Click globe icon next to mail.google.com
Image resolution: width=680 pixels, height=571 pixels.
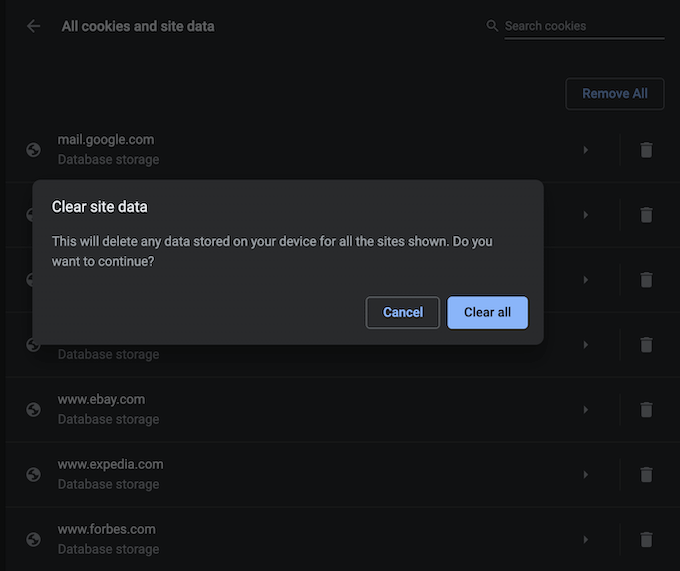[x=34, y=150]
